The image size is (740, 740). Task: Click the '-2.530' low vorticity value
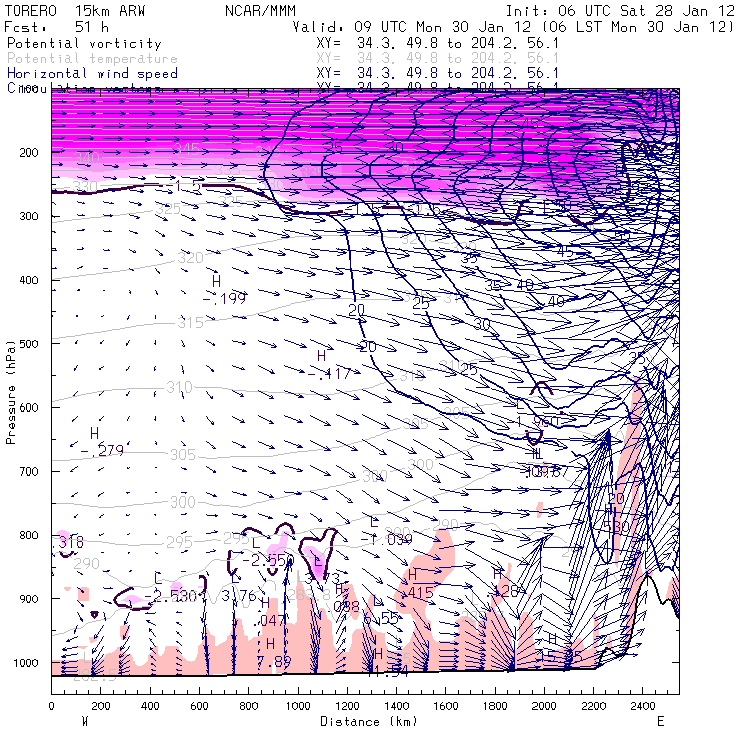170,597
